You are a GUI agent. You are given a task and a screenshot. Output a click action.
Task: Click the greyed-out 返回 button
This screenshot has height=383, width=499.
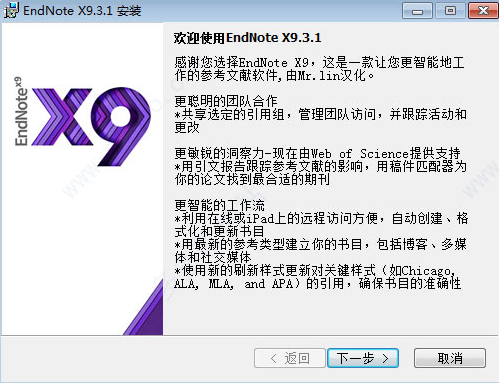[289, 358]
